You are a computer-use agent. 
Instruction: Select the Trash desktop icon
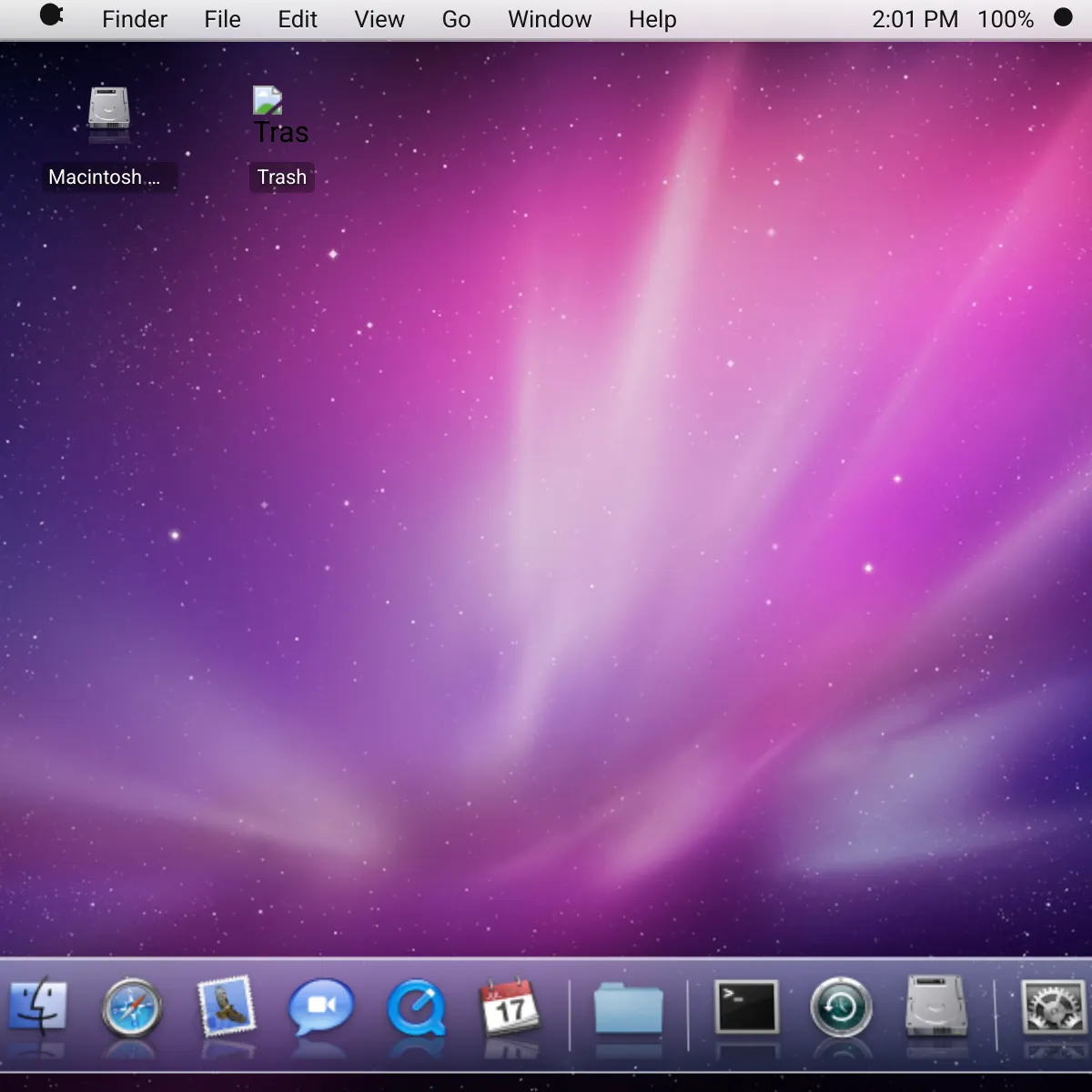280,116
